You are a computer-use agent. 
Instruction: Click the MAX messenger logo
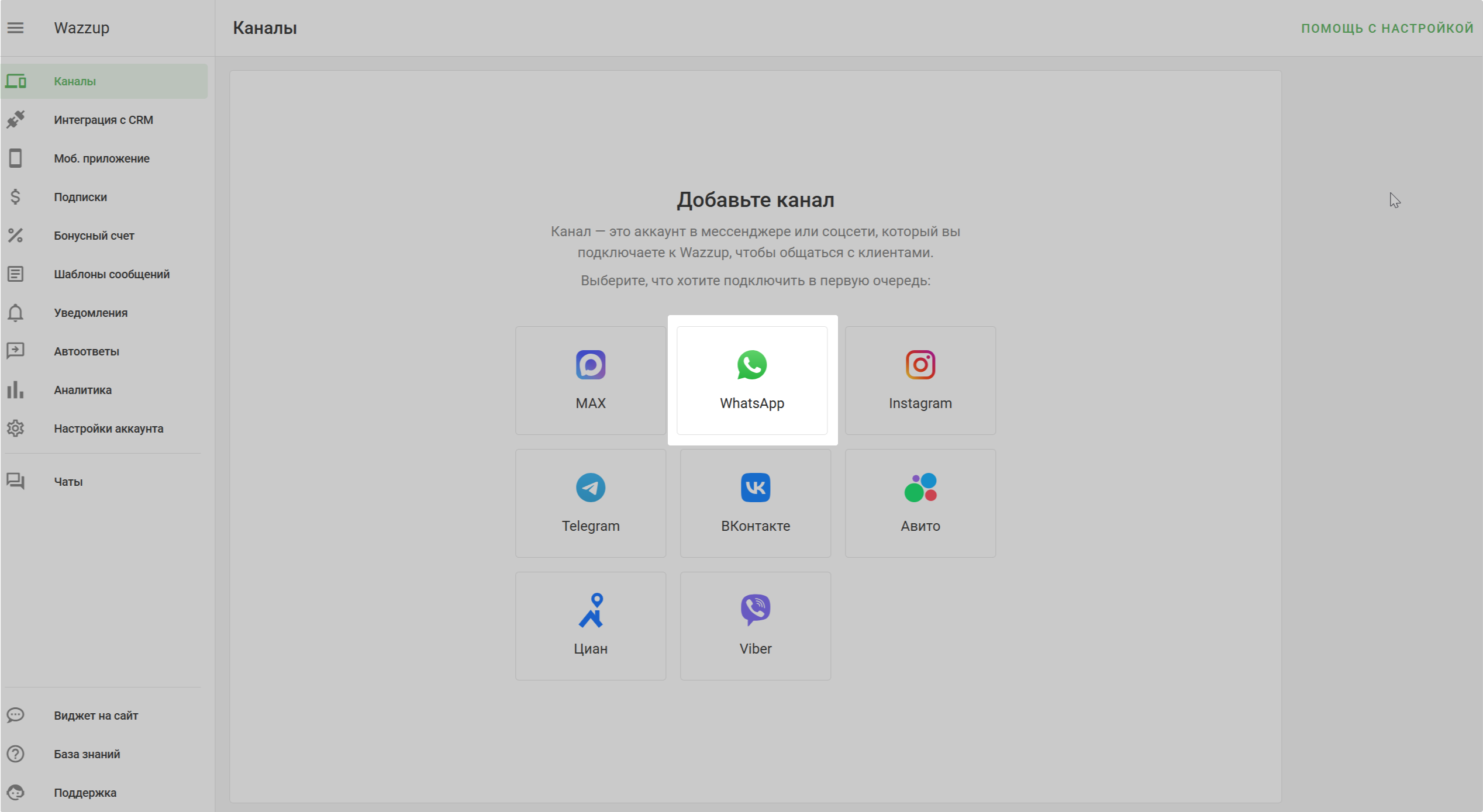591,365
